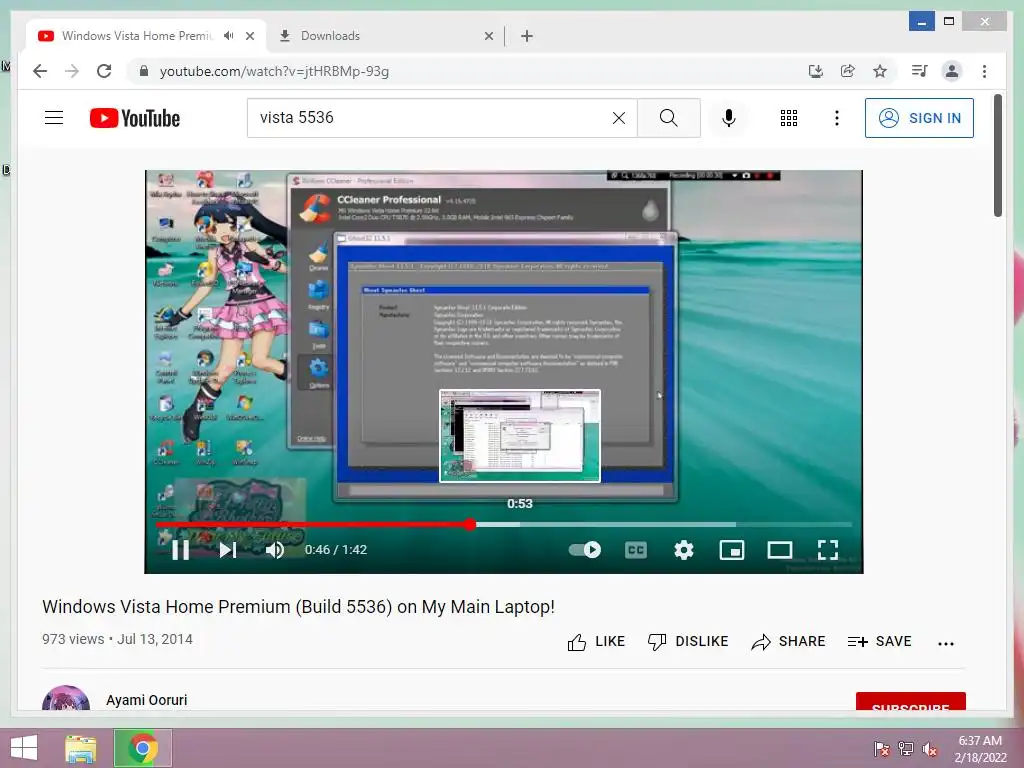The image size is (1024, 768).
Task: Open the media control icon in the Chrome toolbar
Action: click(x=920, y=71)
